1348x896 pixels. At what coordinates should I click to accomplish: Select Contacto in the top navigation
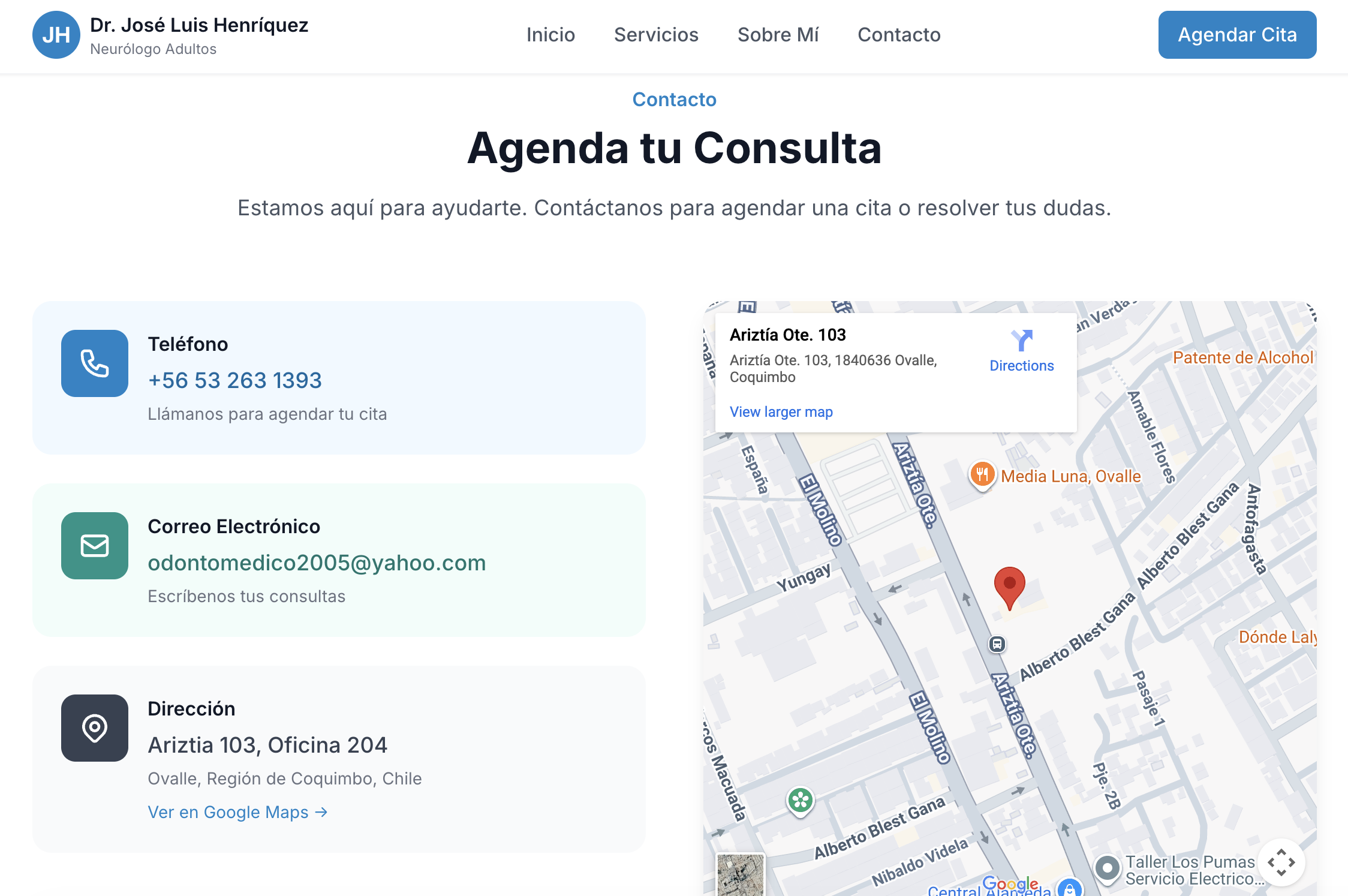[x=899, y=35]
